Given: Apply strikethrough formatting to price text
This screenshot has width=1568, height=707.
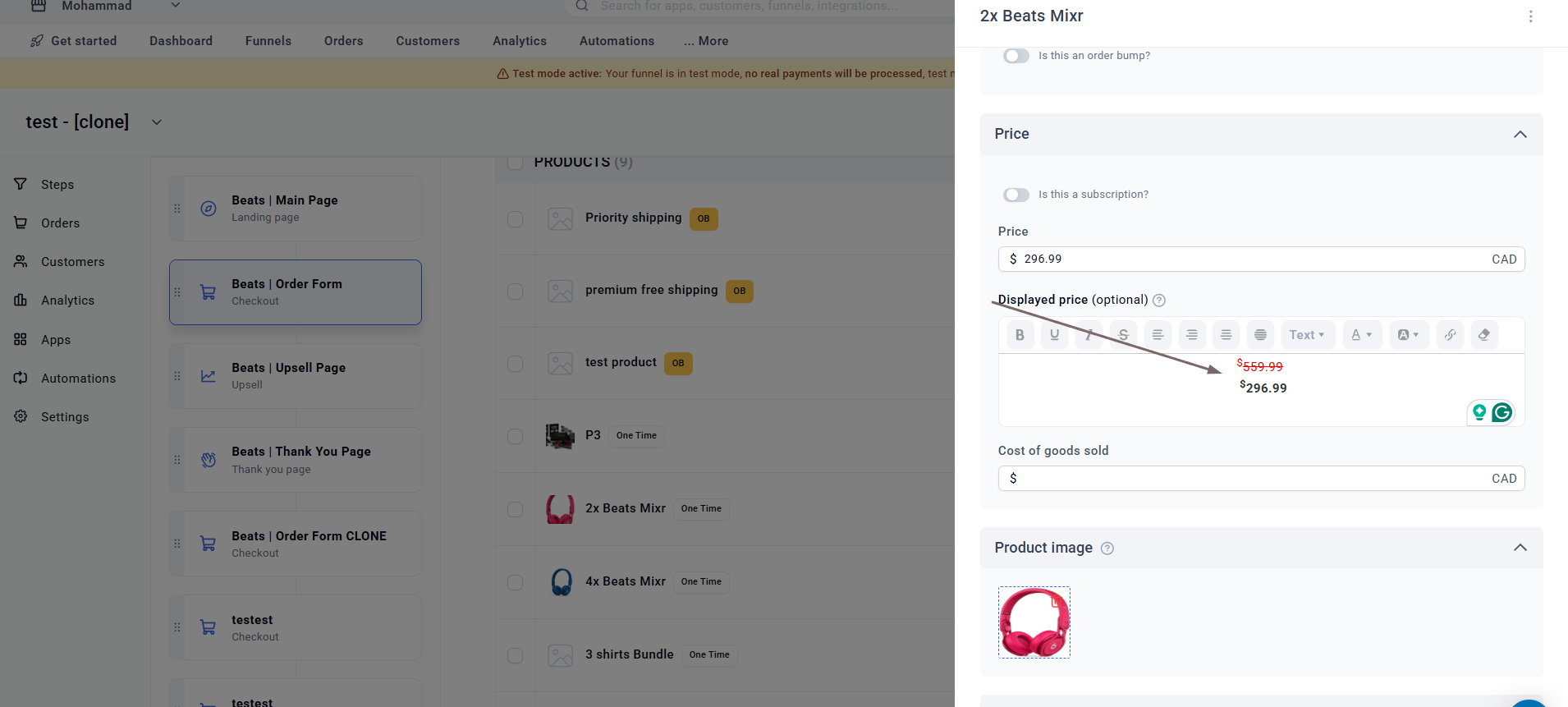Looking at the screenshot, I should click(1123, 335).
